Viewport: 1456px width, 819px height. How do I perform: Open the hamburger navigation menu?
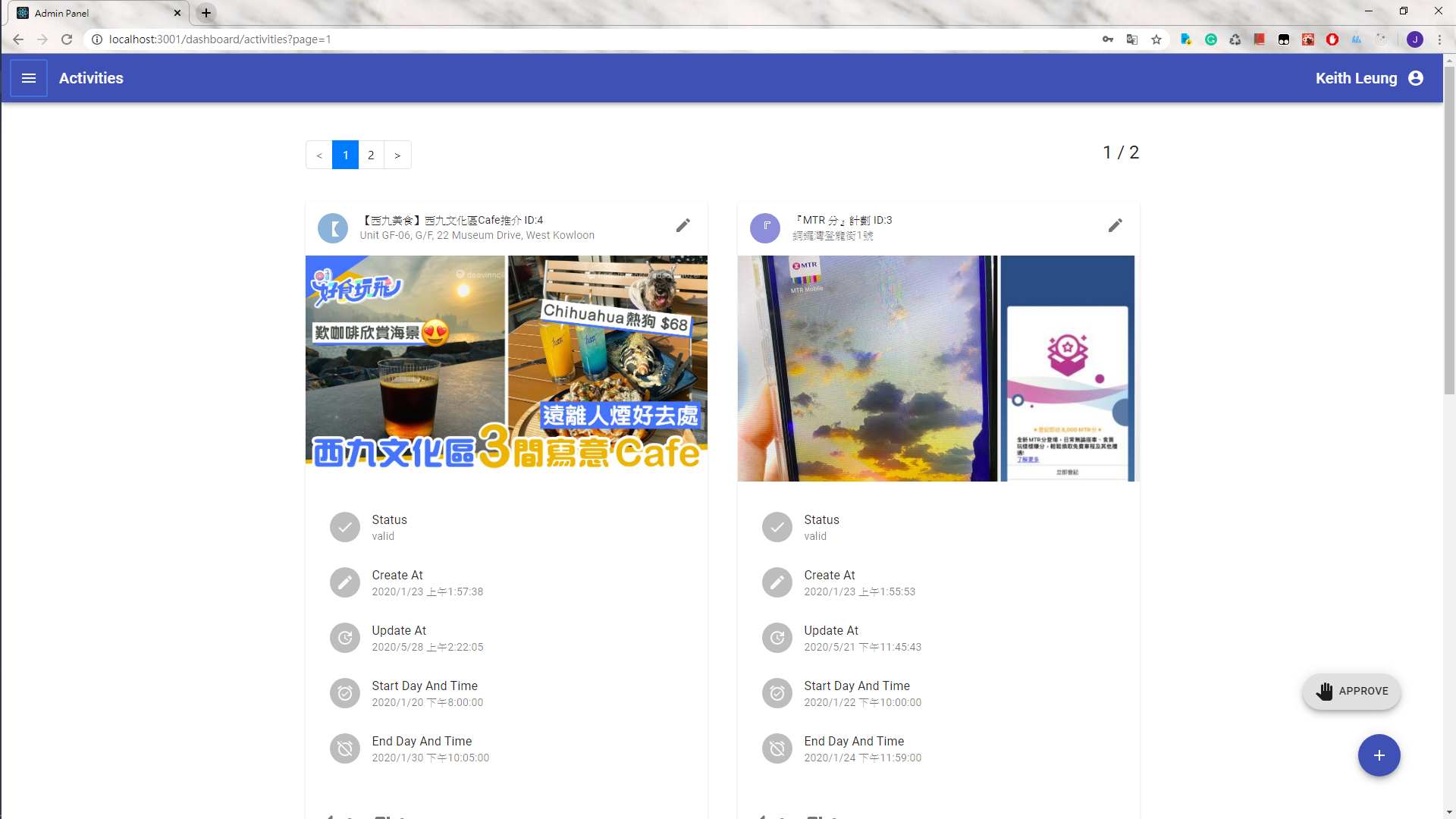[29, 78]
